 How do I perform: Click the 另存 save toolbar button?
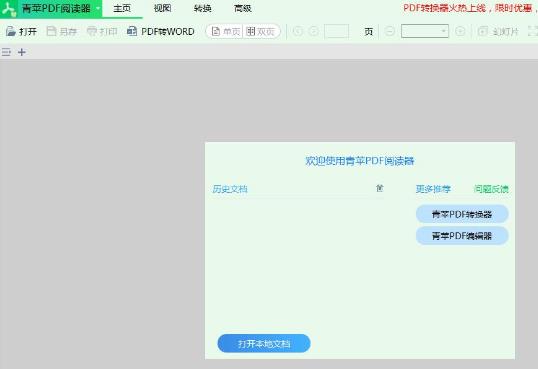62,32
